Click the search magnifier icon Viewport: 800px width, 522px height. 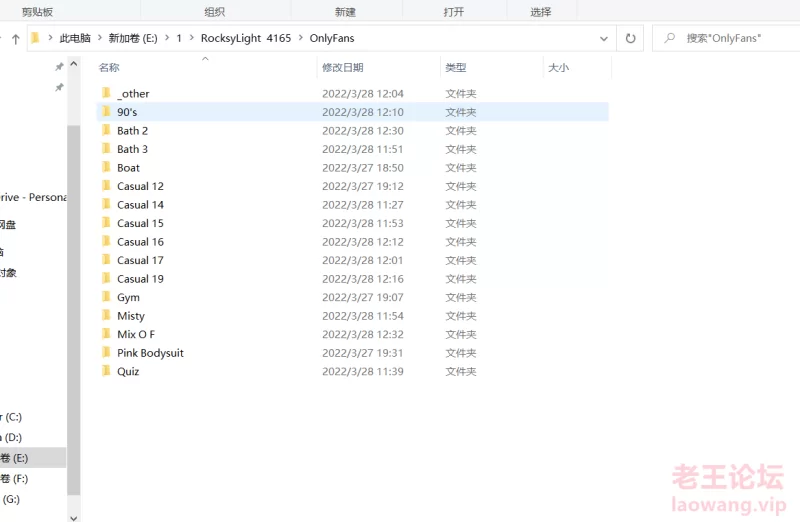click(669, 38)
